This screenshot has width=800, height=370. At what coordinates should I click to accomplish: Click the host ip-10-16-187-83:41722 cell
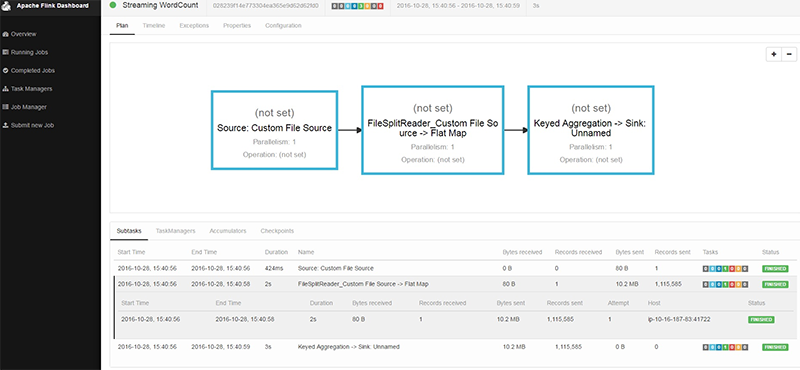pyautogui.click(x=679, y=319)
